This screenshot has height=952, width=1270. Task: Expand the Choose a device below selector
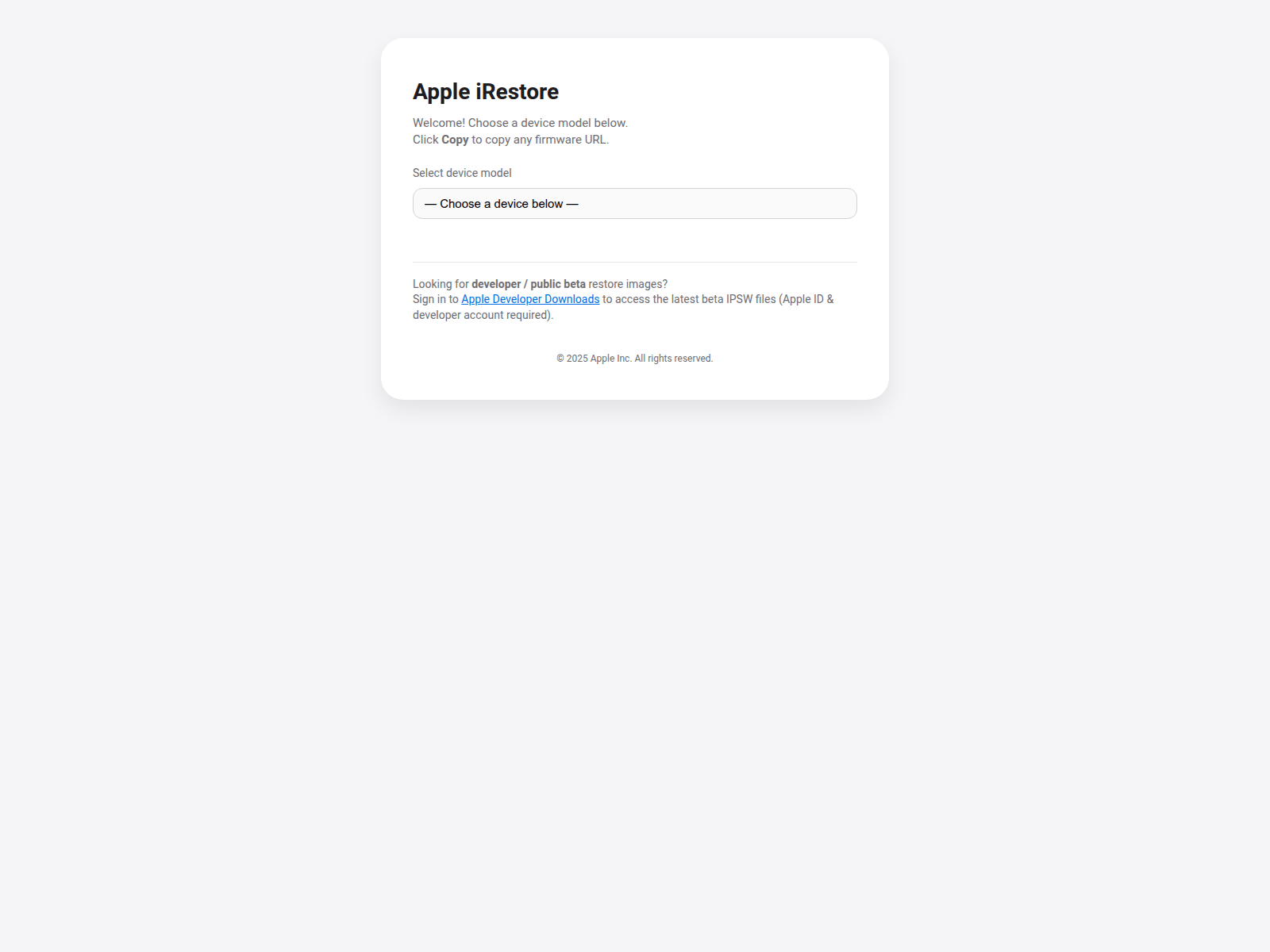[x=634, y=203]
